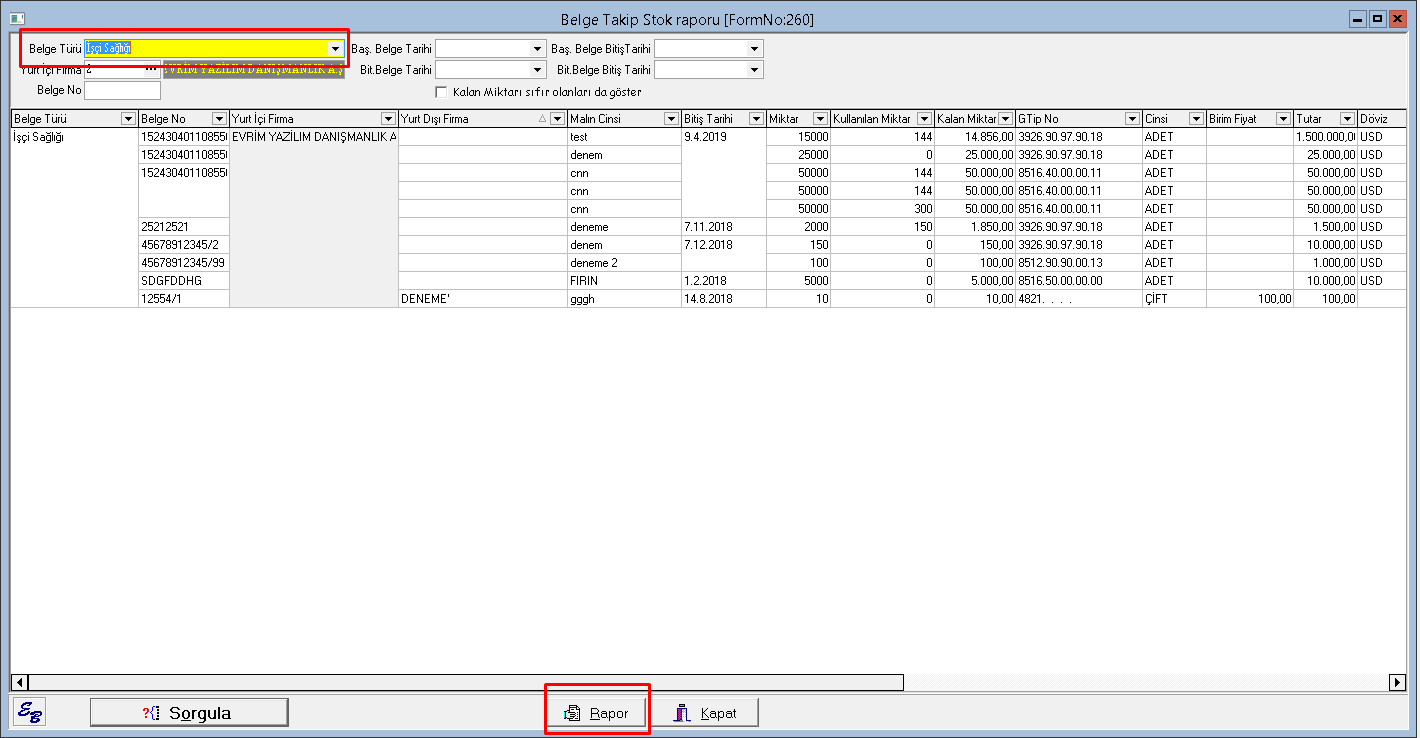
Task: Open the Malın Cinsi column filter arrow
Action: tap(672, 119)
